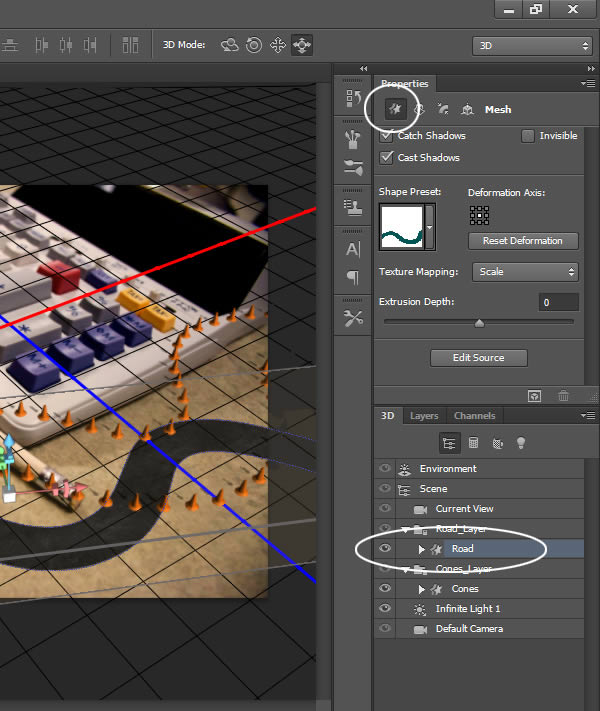Click the Reset Deformation button
Viewport: 600px width, 711px height.
(x=523, y=241)
